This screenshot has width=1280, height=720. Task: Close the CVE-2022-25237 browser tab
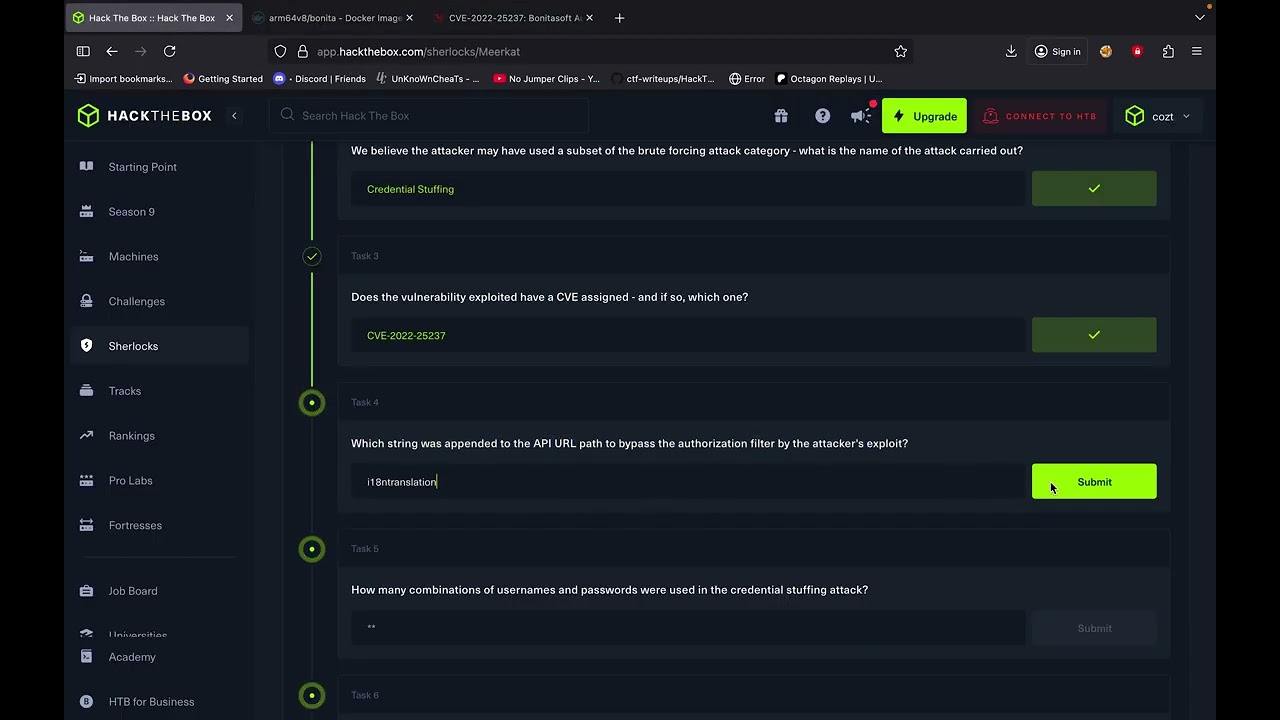click(589, 18)
